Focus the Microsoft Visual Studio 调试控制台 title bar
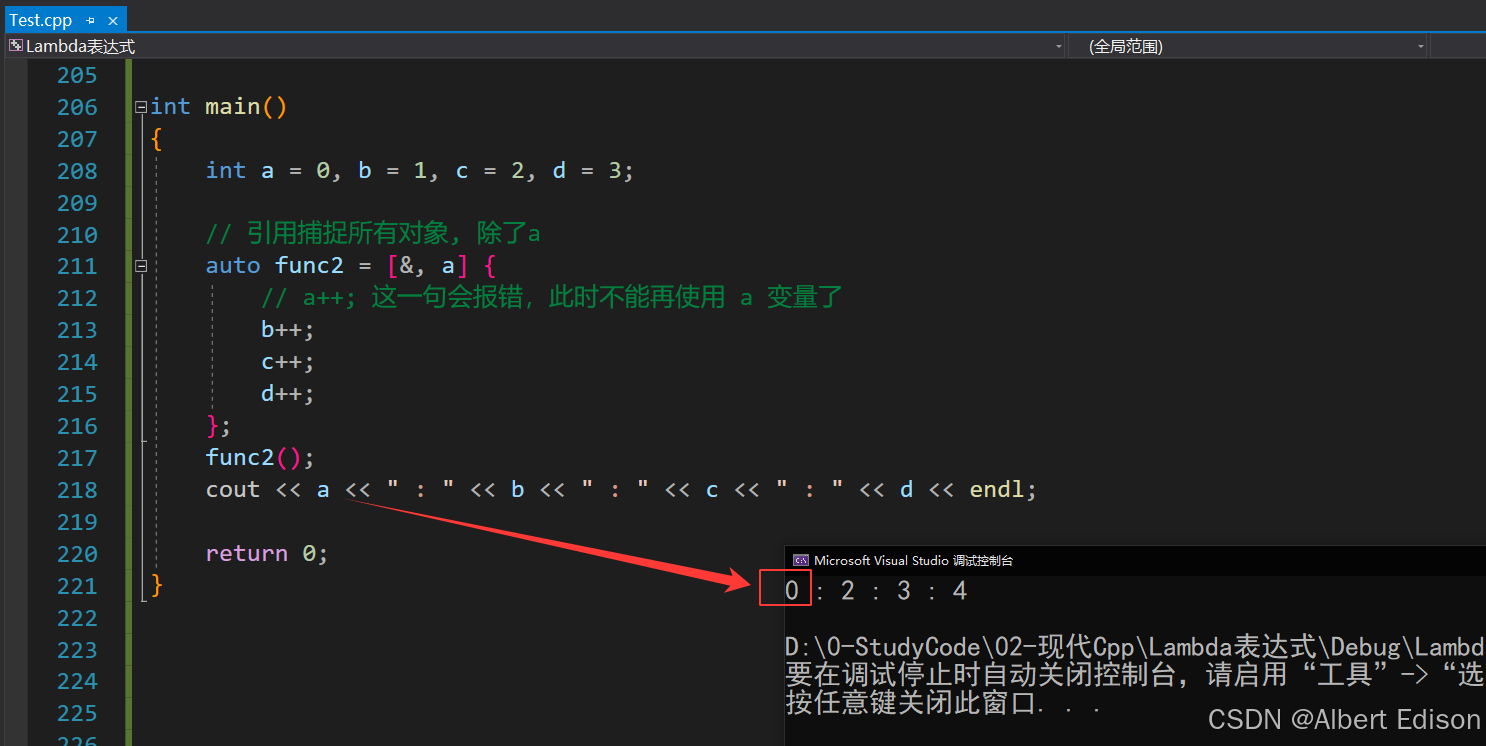The image size is (1486, 746). coord(1135,561)
